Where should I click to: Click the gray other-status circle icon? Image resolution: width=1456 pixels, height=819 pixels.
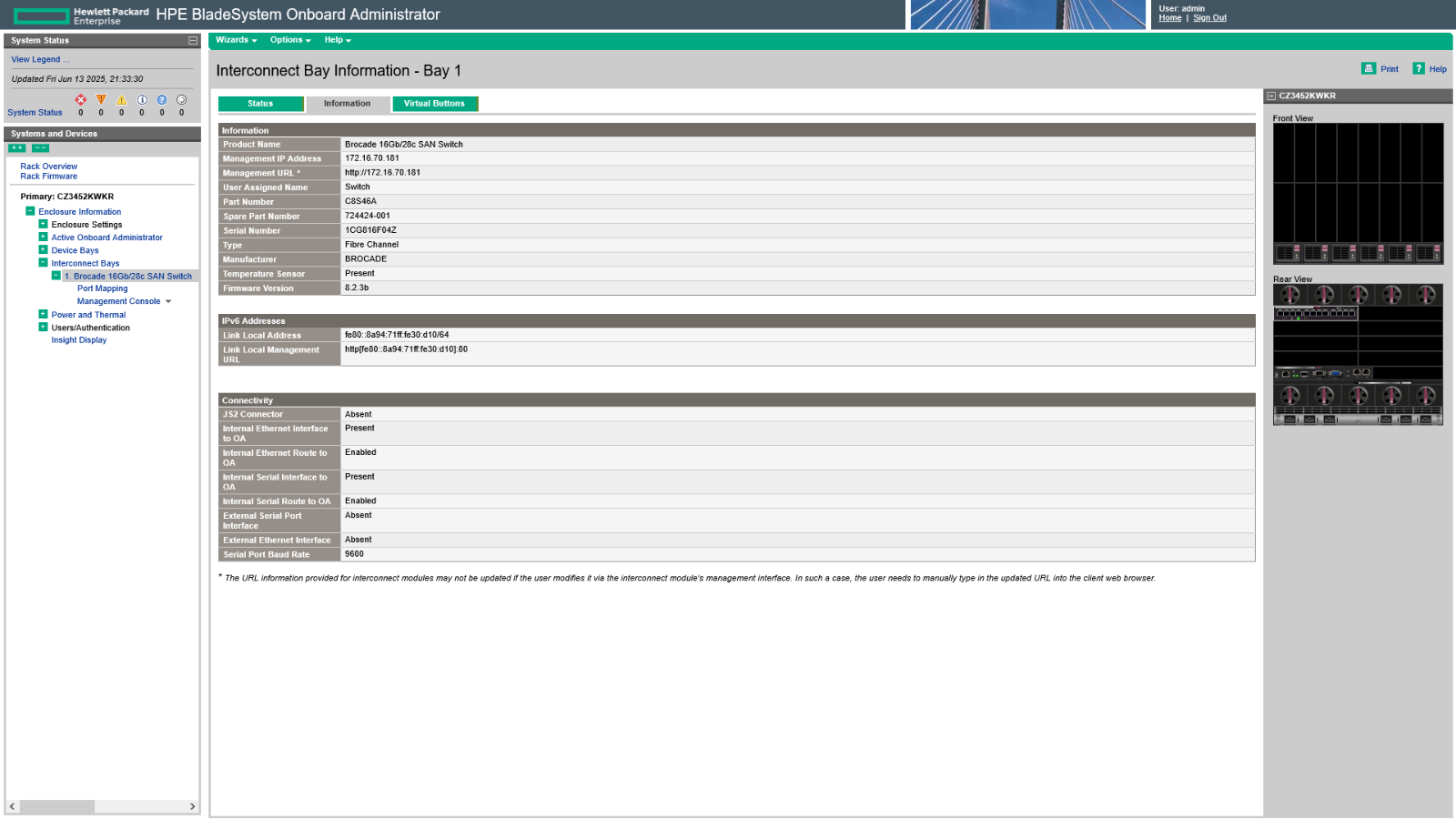[x=182, y=100]
